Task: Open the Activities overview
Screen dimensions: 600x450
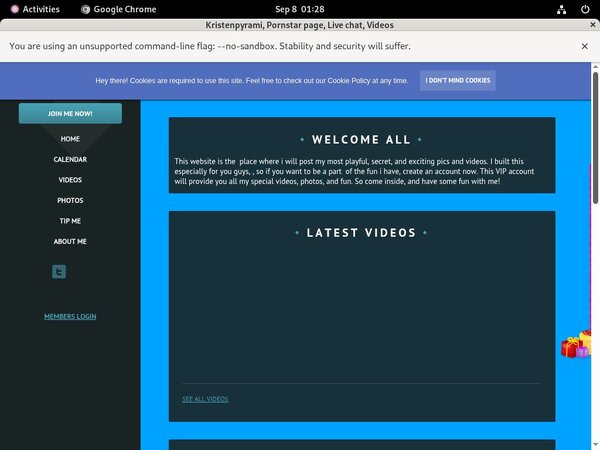Action: (x=35, y=9)
